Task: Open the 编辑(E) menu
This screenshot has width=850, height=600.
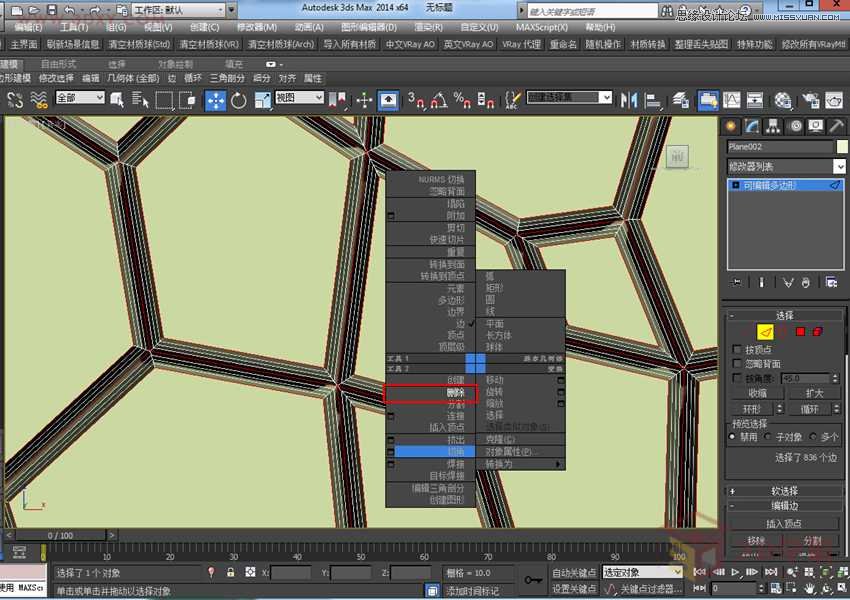Action: coord(29,27)
